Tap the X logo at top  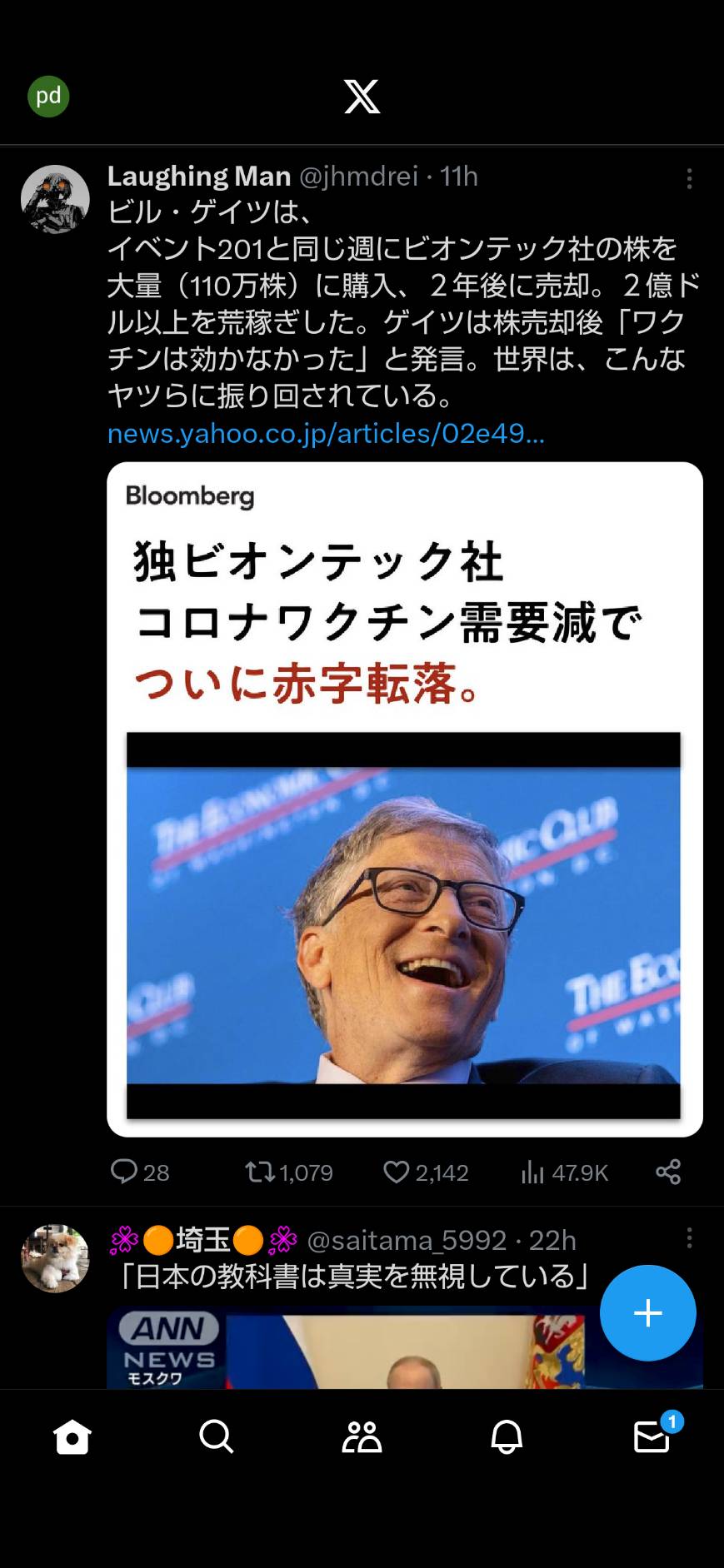pyautogui.click(x=362, y=97)
